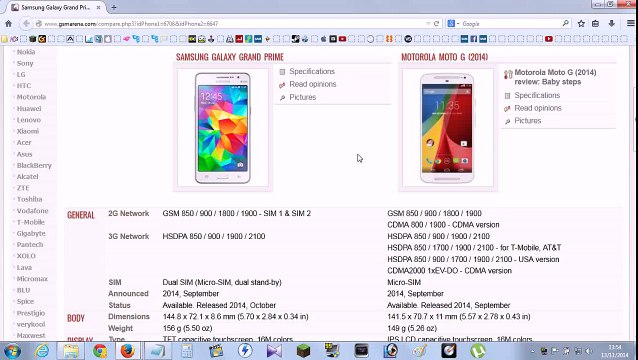
Task: Open the bookmarks list icon
Action: (x=595, y=24)
